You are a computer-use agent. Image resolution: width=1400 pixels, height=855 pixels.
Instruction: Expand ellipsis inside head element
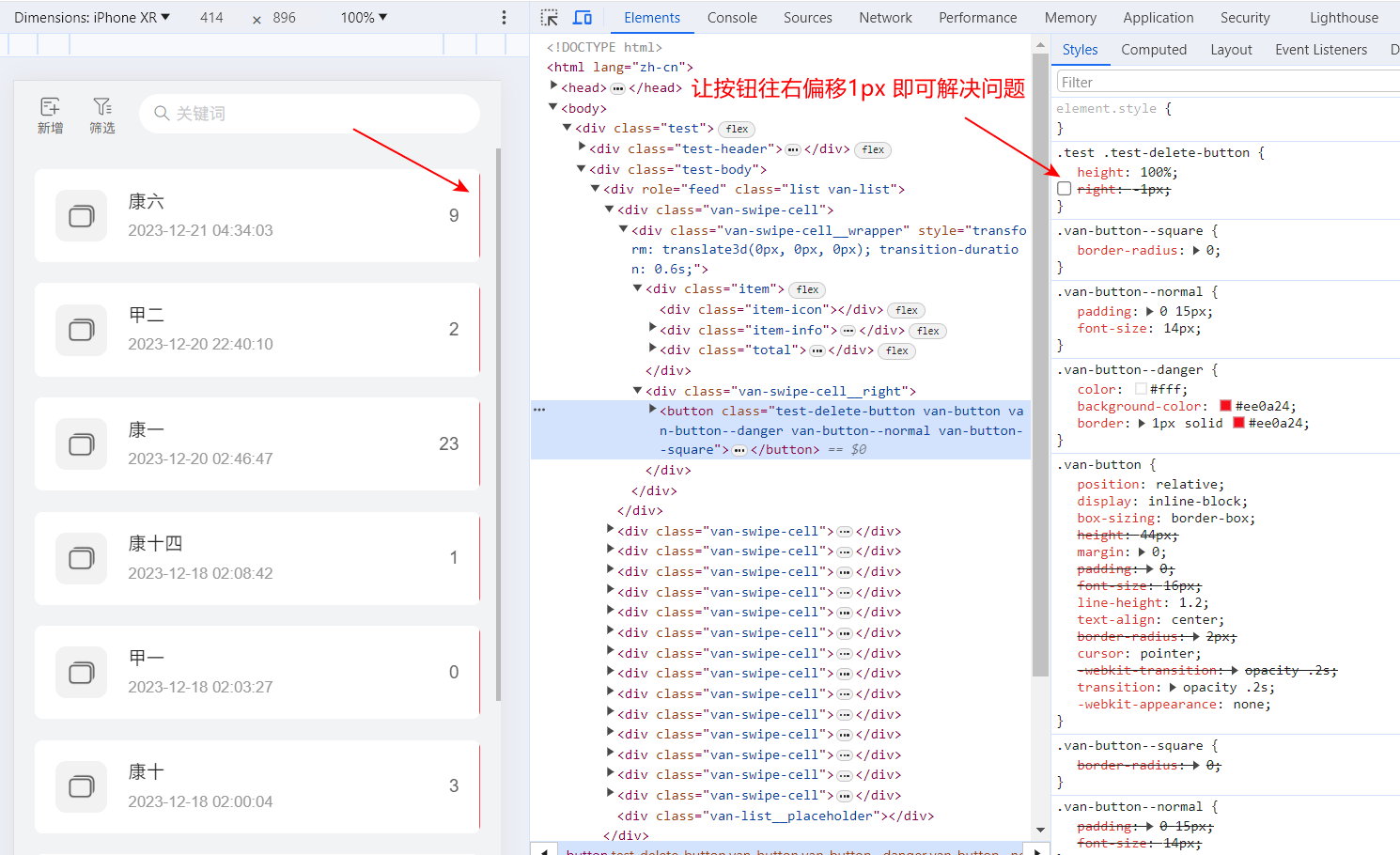point(617,89)
